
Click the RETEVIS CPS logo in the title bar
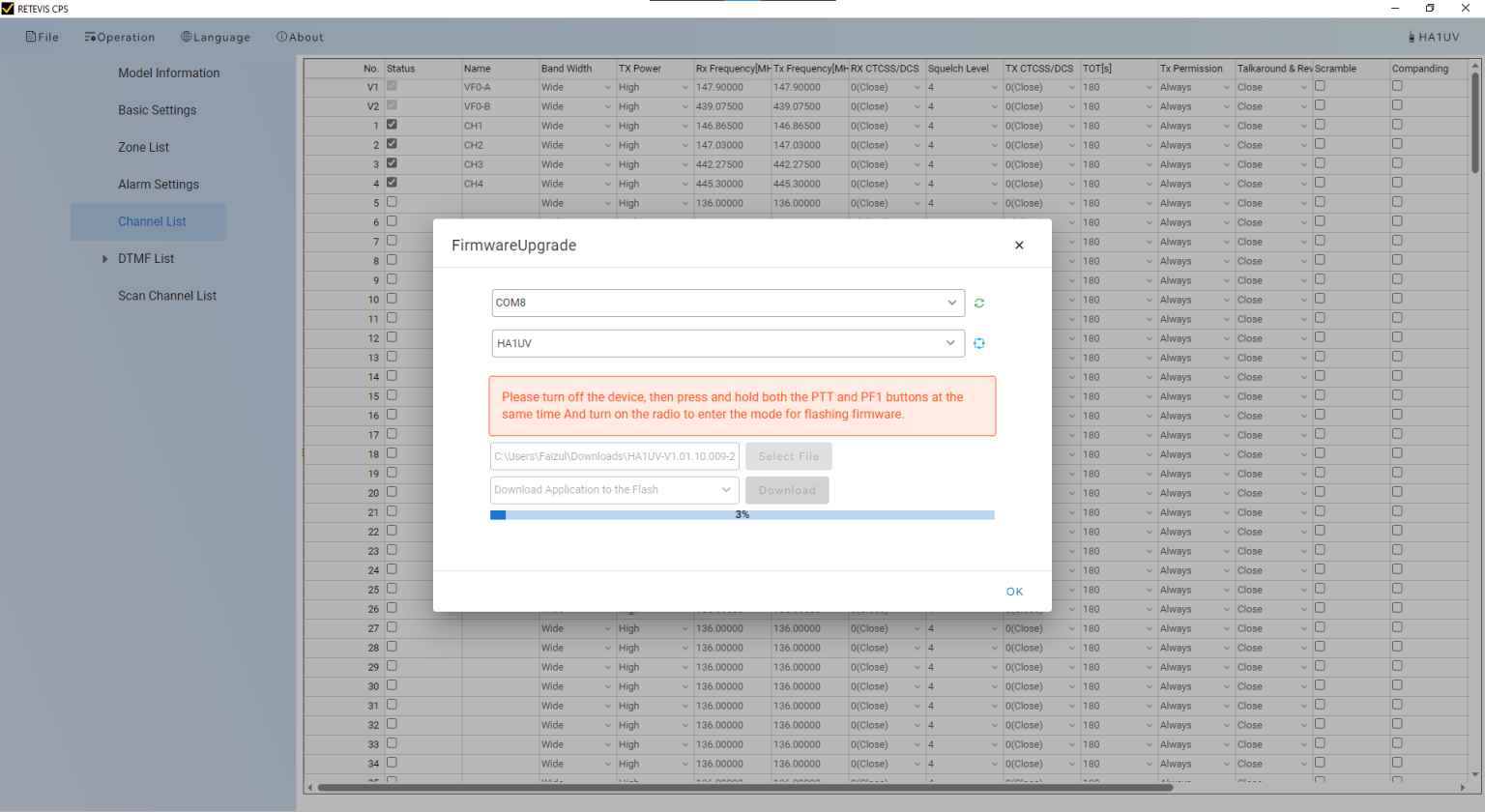[8, 8]
